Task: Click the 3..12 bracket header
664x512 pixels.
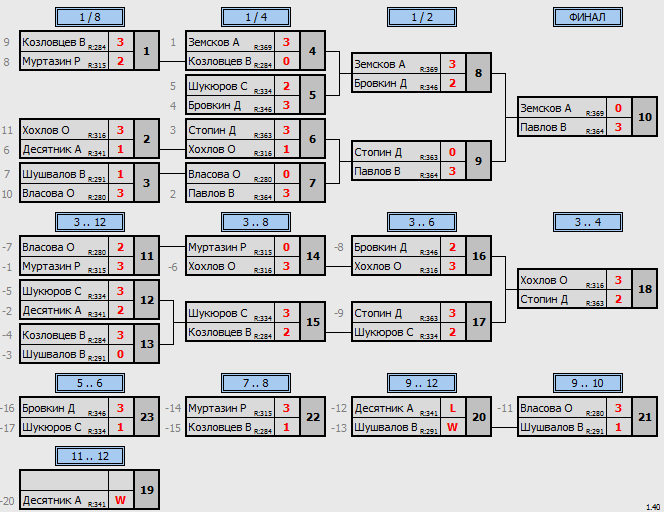Action: pyautogui.click(x=90, y=222)
